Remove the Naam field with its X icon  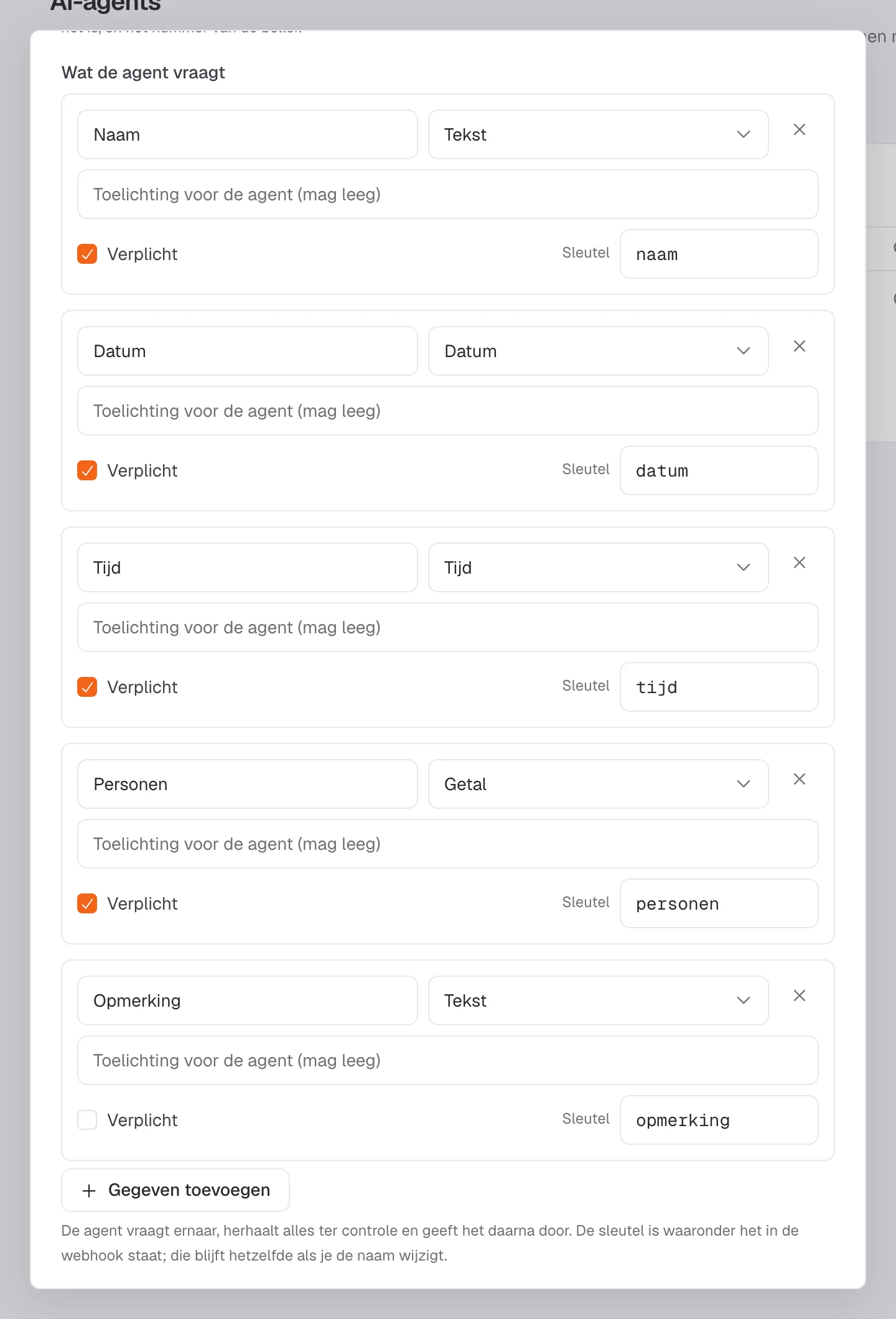pos(800,129)
